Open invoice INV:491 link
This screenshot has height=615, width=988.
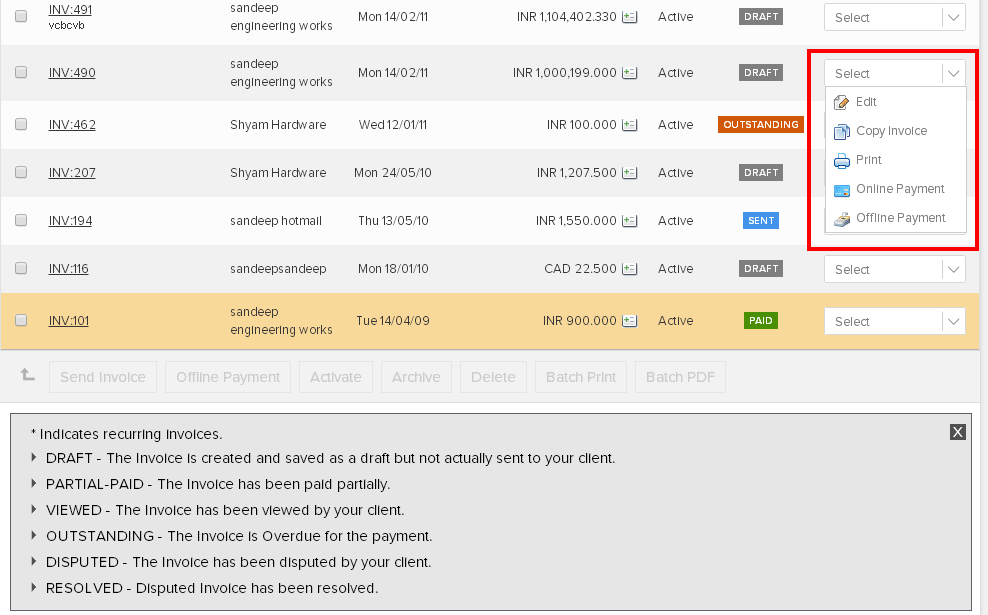[70, 10]
